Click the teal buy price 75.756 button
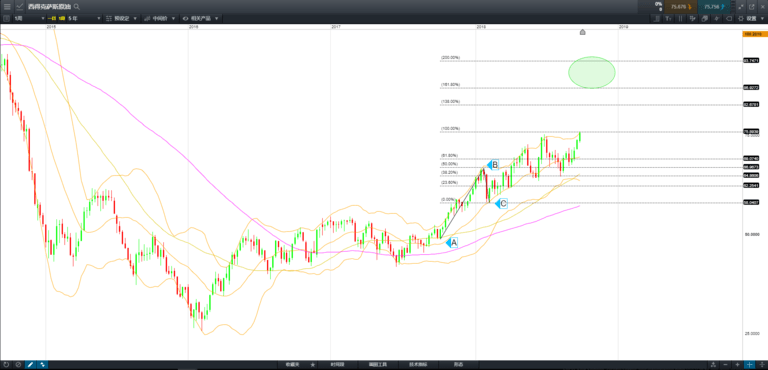768x370 pixels. 714,7
